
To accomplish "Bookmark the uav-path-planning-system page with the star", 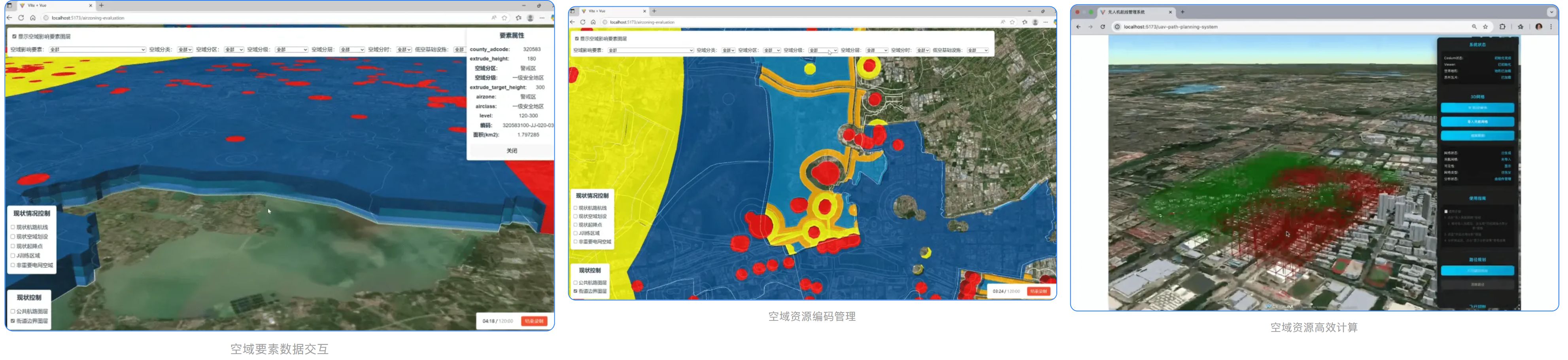I will tap(1485, 27).
